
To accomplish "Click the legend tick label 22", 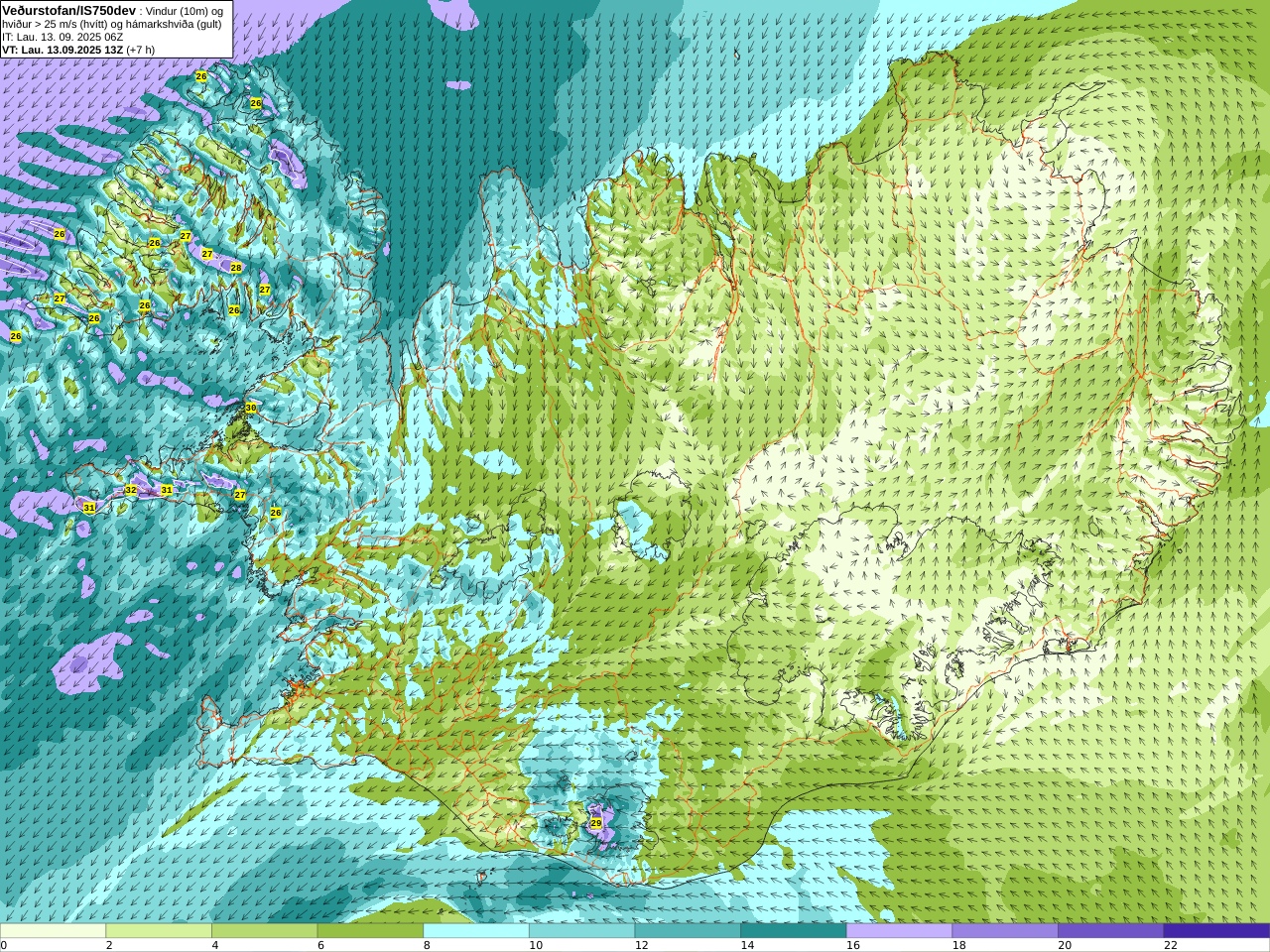I will [1171, 945].
